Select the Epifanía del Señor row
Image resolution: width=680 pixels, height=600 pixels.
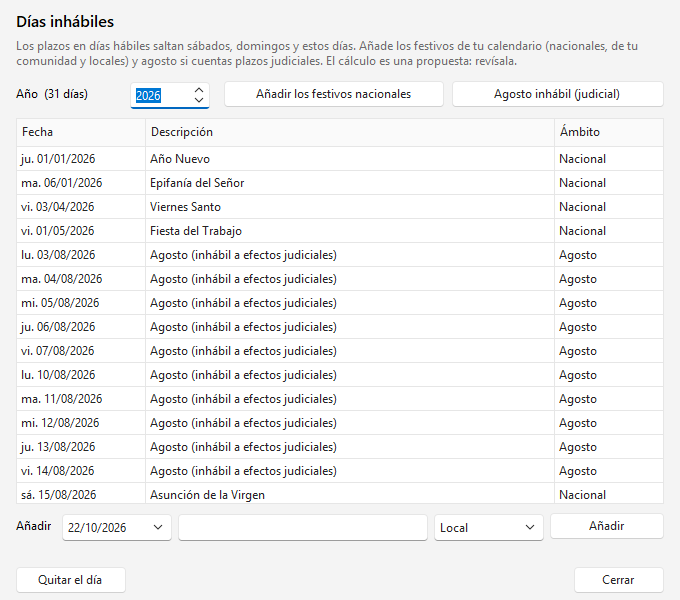click(340, 183)
